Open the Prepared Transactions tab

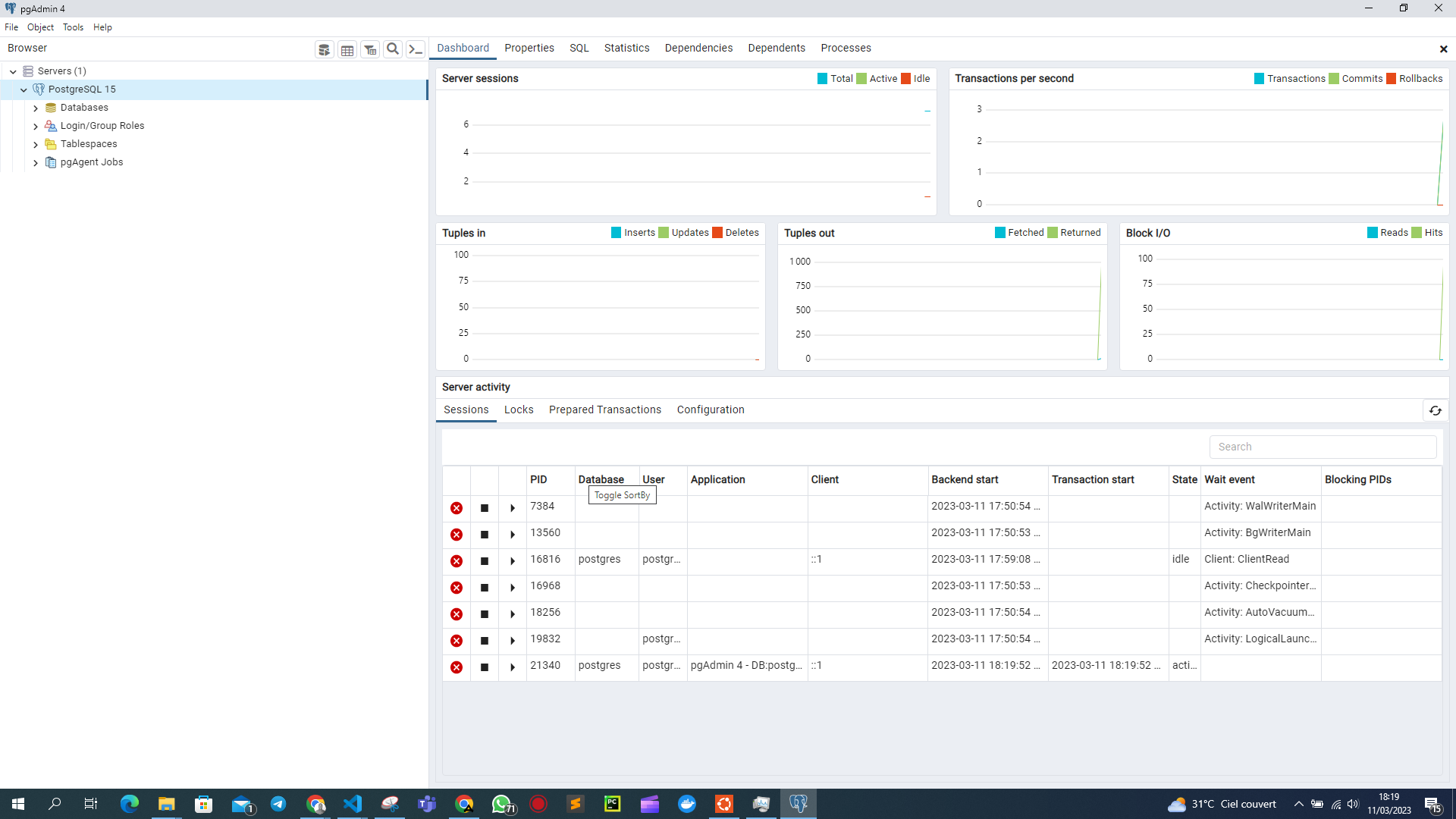[x=605, y=409]
